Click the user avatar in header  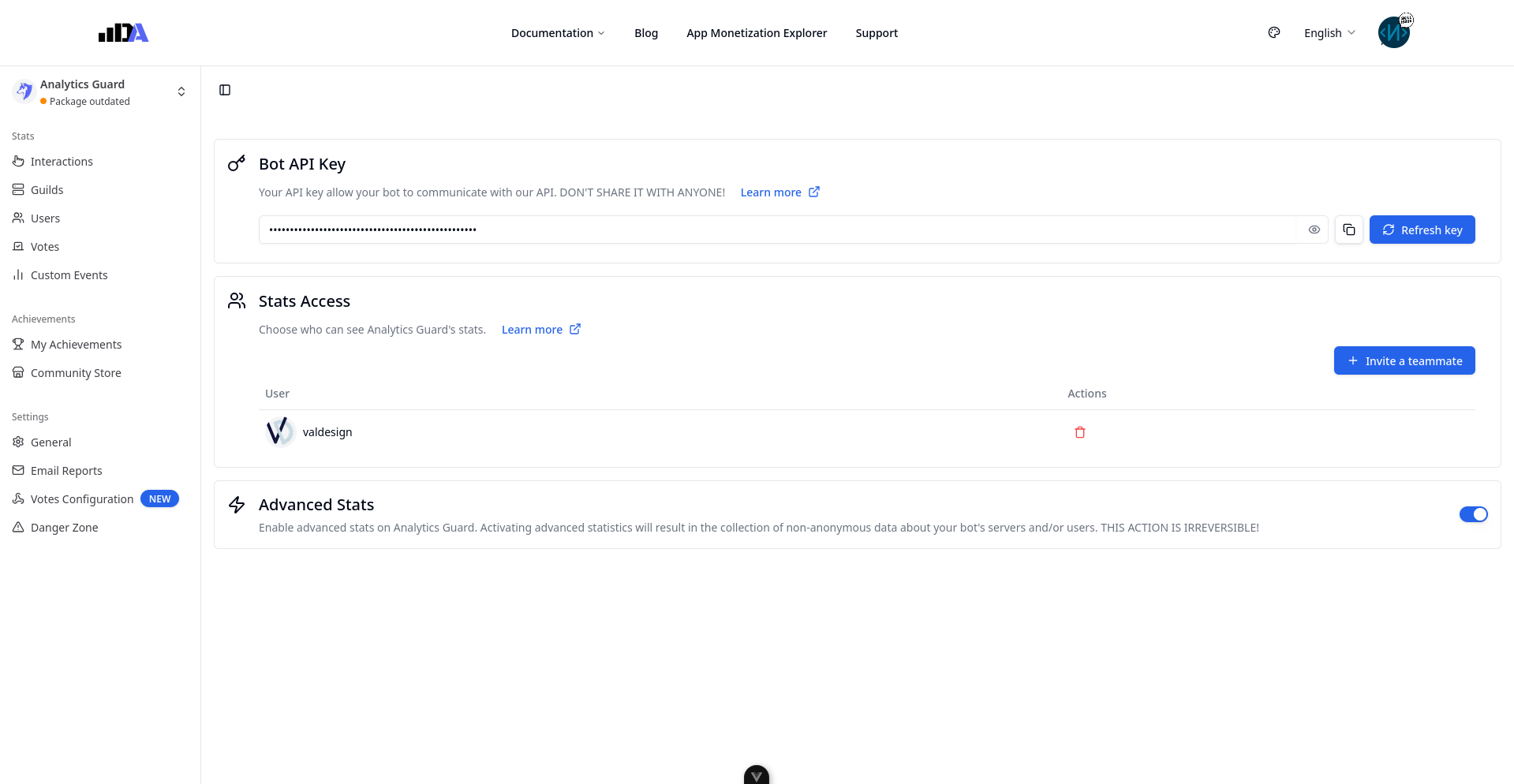point(1393,32)
